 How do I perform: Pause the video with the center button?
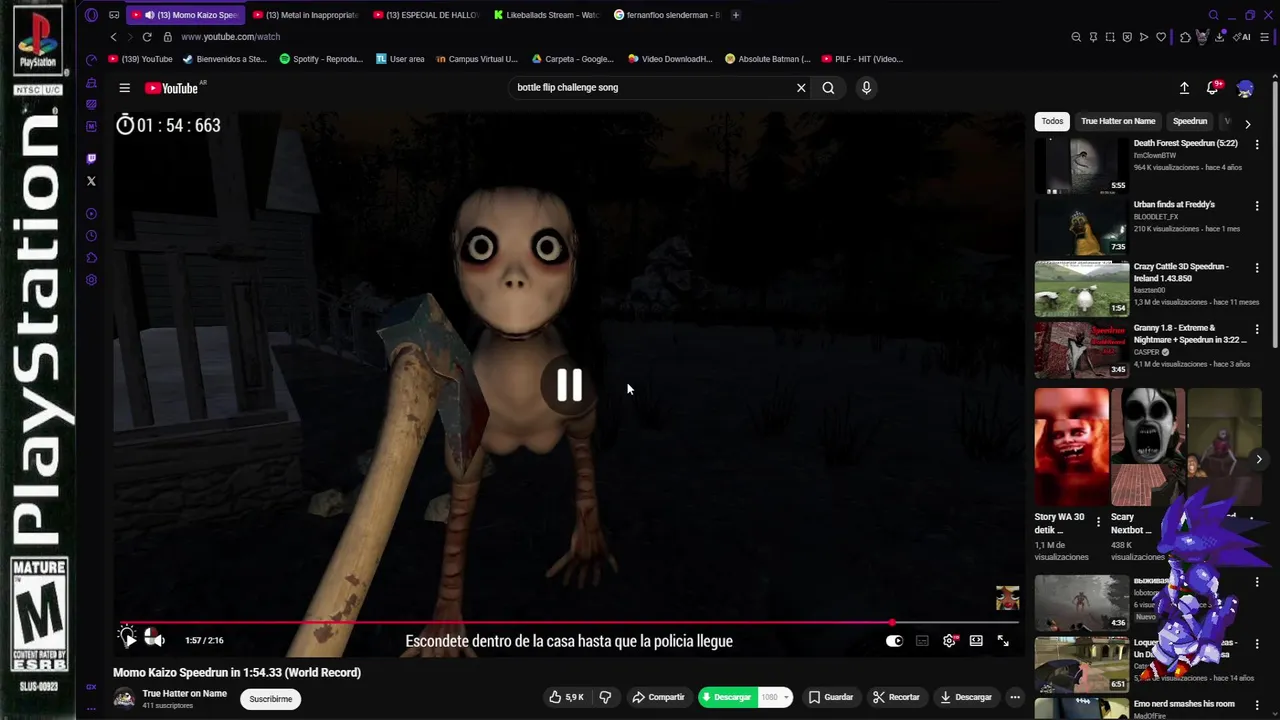tap(569, 385)
